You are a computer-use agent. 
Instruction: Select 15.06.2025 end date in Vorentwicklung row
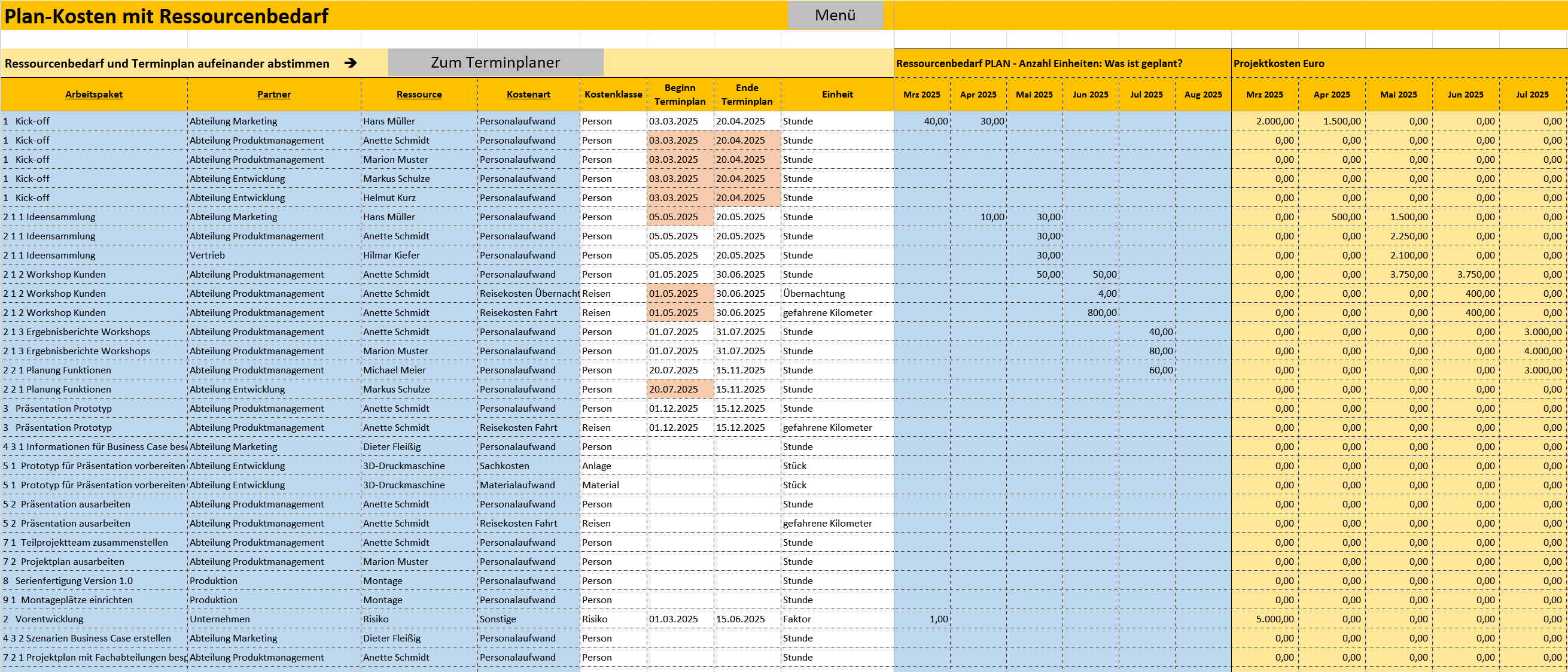[747, 619]
